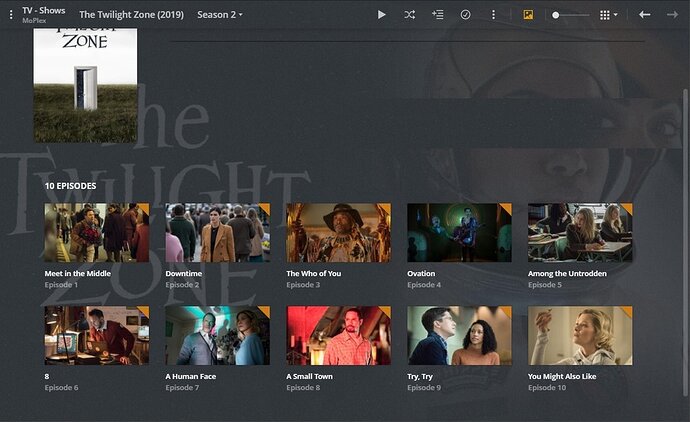Add season to play queue
This screenshot has width=690, height=422.
(x=437, y=15)
